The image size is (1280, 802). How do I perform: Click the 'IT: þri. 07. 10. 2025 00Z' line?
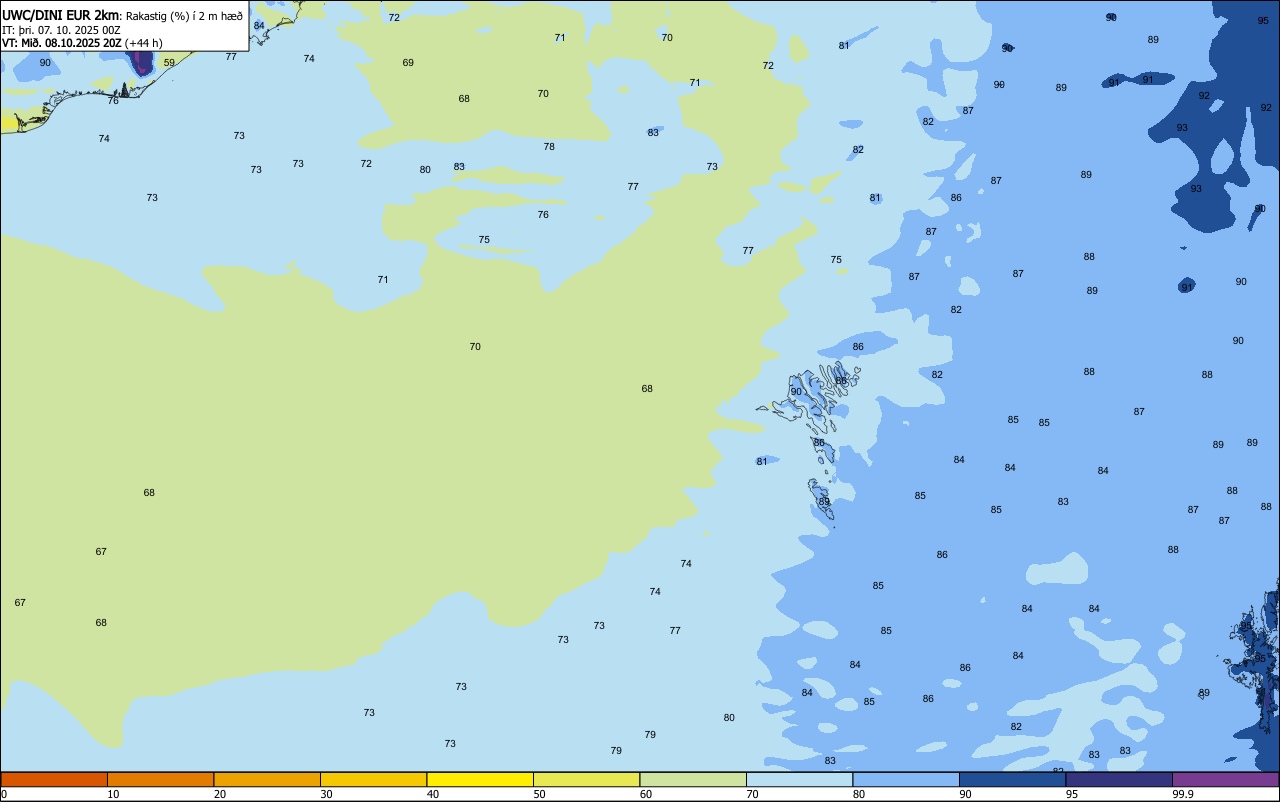pyautogui.click(x=61, y=30)
